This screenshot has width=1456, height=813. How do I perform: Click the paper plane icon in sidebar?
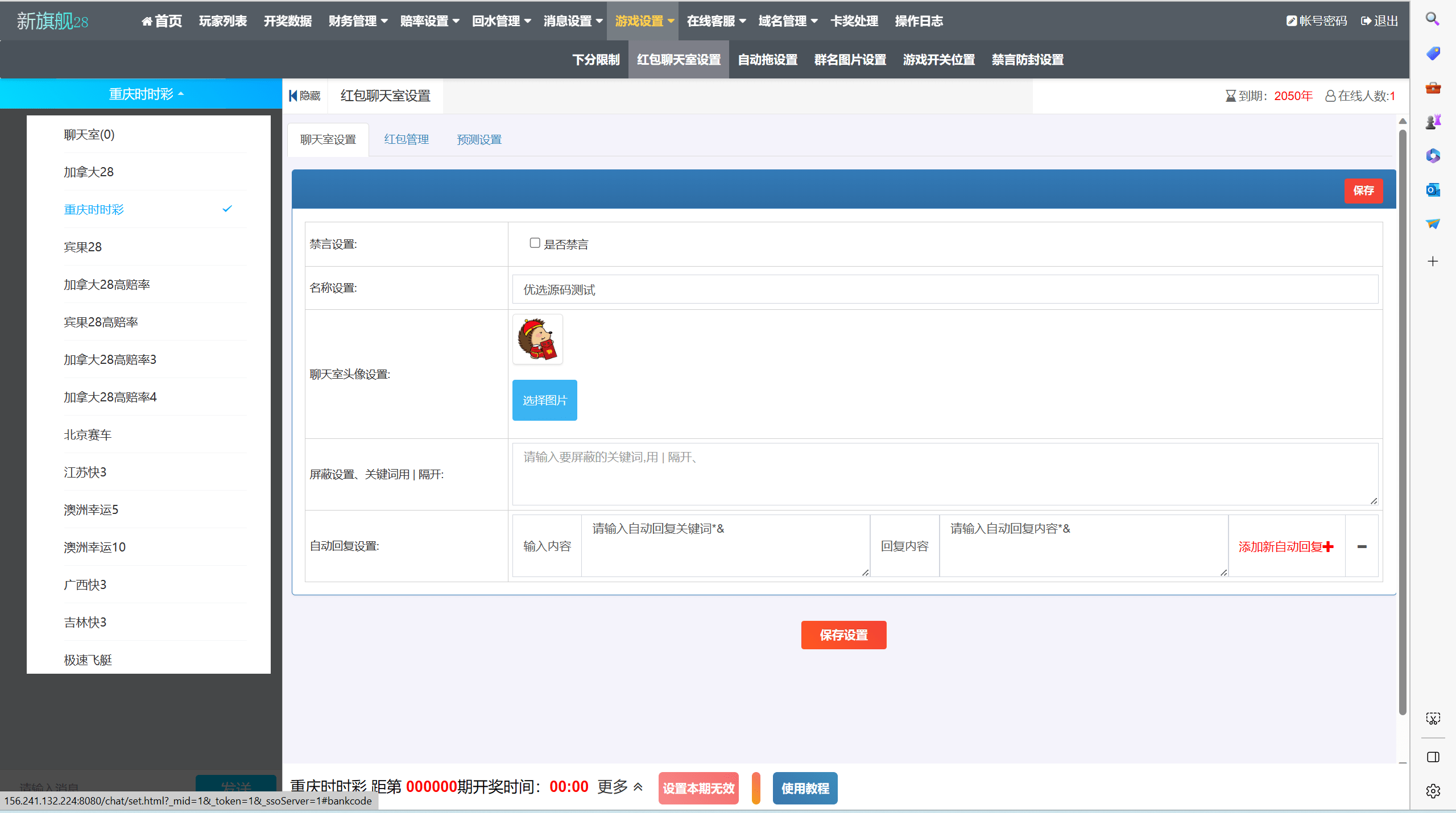tap(1433, 224)
